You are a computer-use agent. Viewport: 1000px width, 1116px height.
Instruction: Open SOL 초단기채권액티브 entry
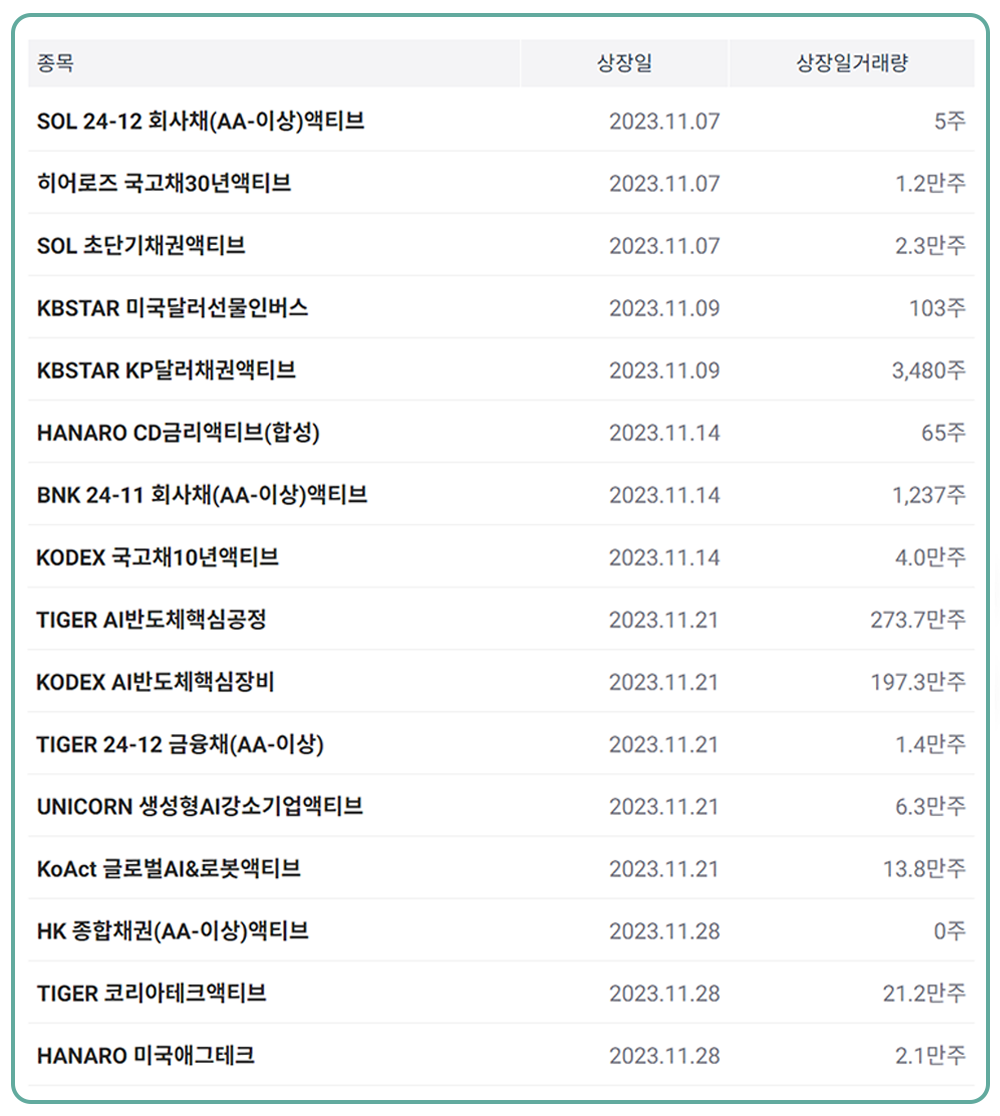point(141,246)
